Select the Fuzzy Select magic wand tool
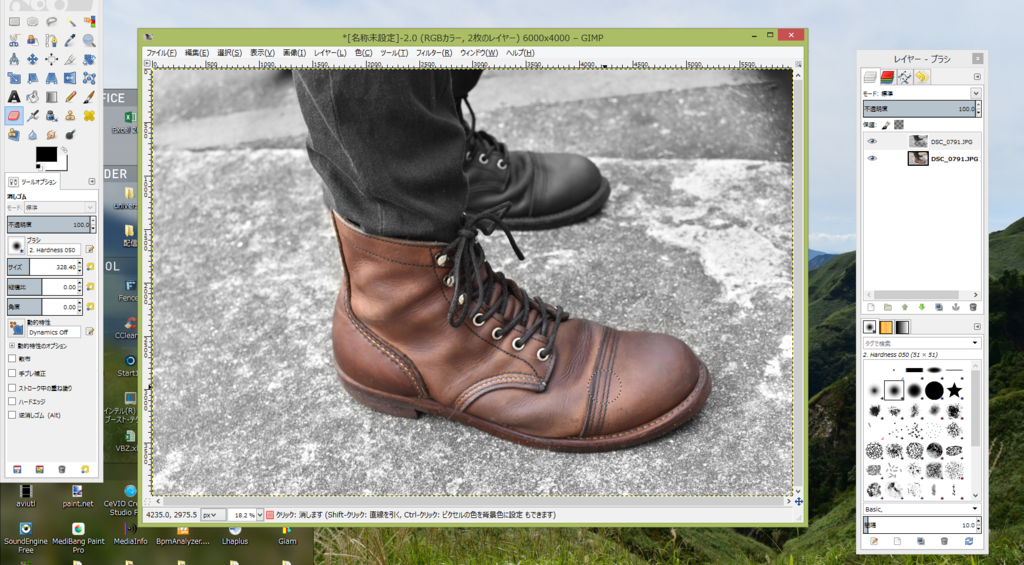The image size is (1024, 565). (71, 22)
